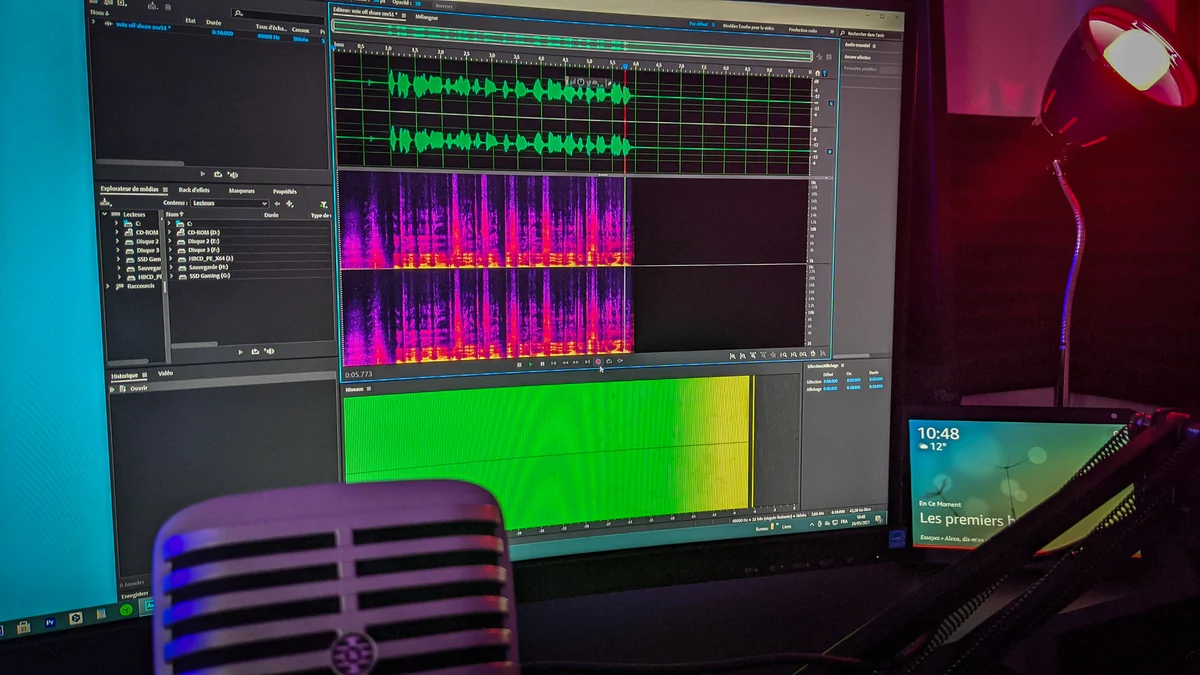Pause playback in the editor transport
1200x675 pixels.
[x=542, y=364]
